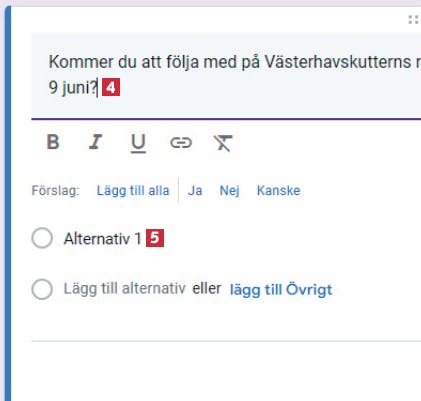Underline the question text
Image resolution: width=421 pixels, height=401 pixels.
click(x=138, y=143)
